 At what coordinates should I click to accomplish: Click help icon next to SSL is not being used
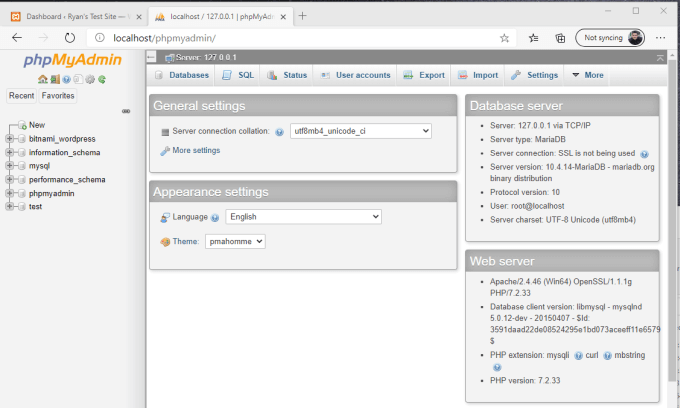pyautogui.click(x=644, y=154)
